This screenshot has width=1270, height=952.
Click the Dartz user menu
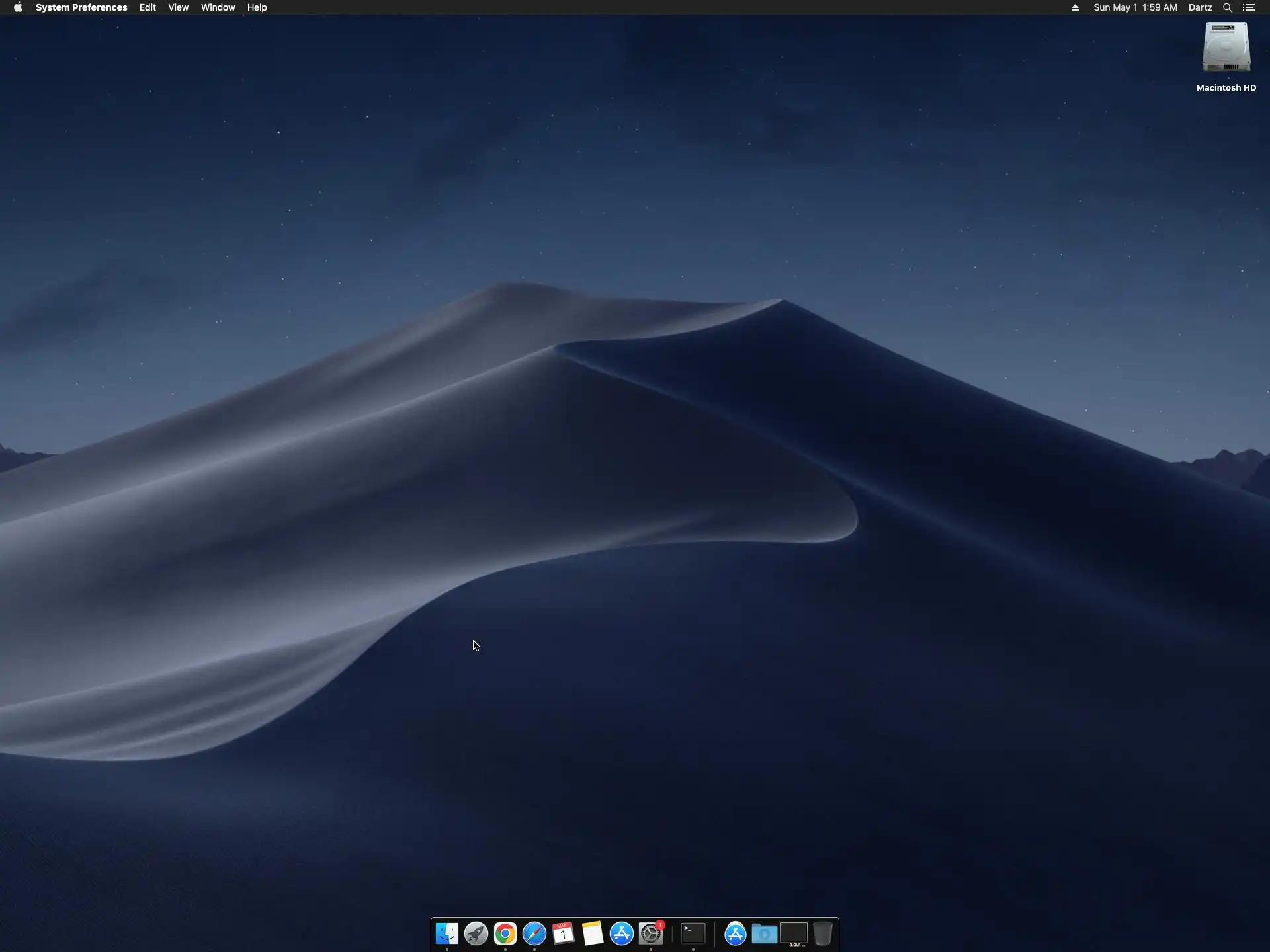tap(1200, 7)
